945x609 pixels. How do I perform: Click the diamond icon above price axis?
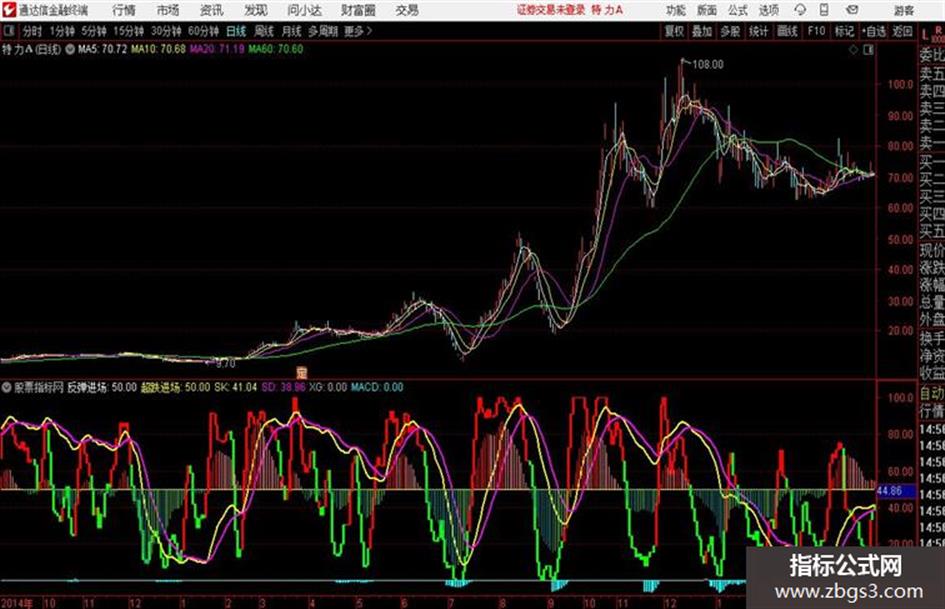[853, 50]
